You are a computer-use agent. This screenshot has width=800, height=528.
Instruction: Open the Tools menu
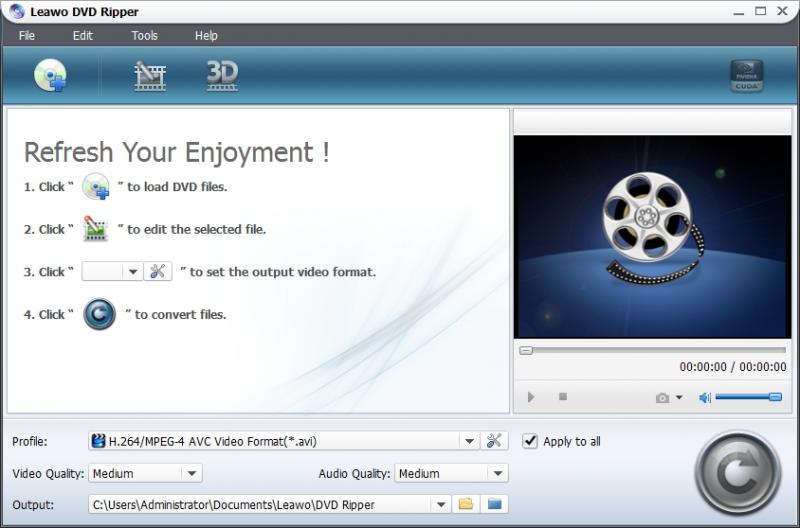point(144,35)
